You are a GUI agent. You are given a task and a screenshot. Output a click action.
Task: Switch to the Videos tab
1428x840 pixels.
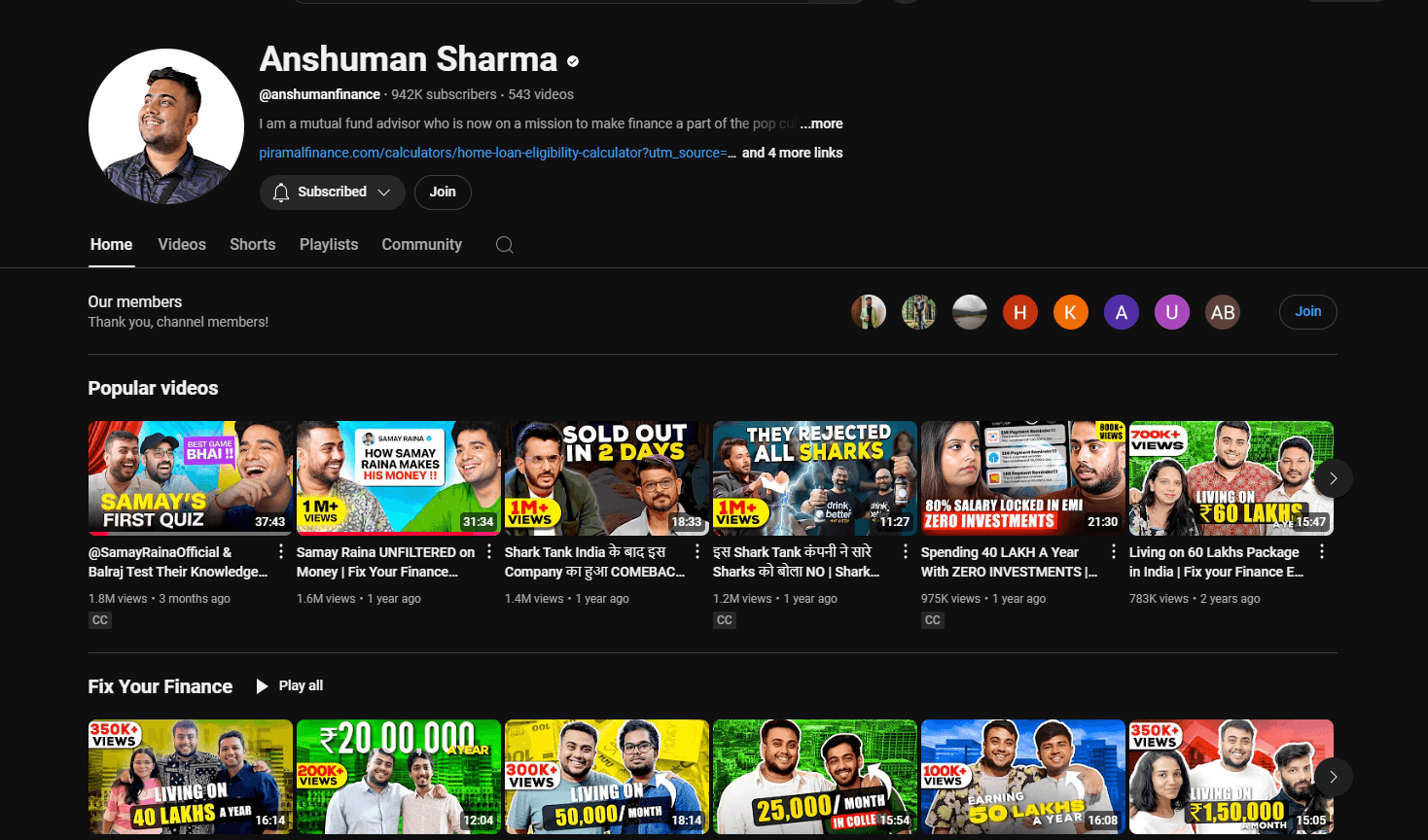click(x=182, y=245)
